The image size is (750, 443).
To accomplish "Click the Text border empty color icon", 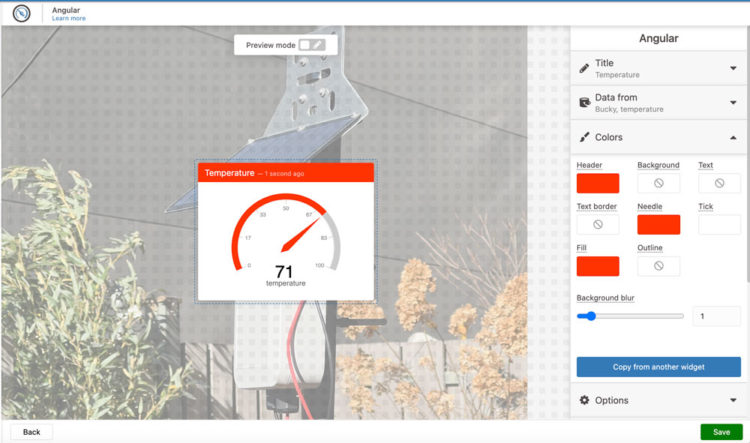I will (x=598, y=225).
